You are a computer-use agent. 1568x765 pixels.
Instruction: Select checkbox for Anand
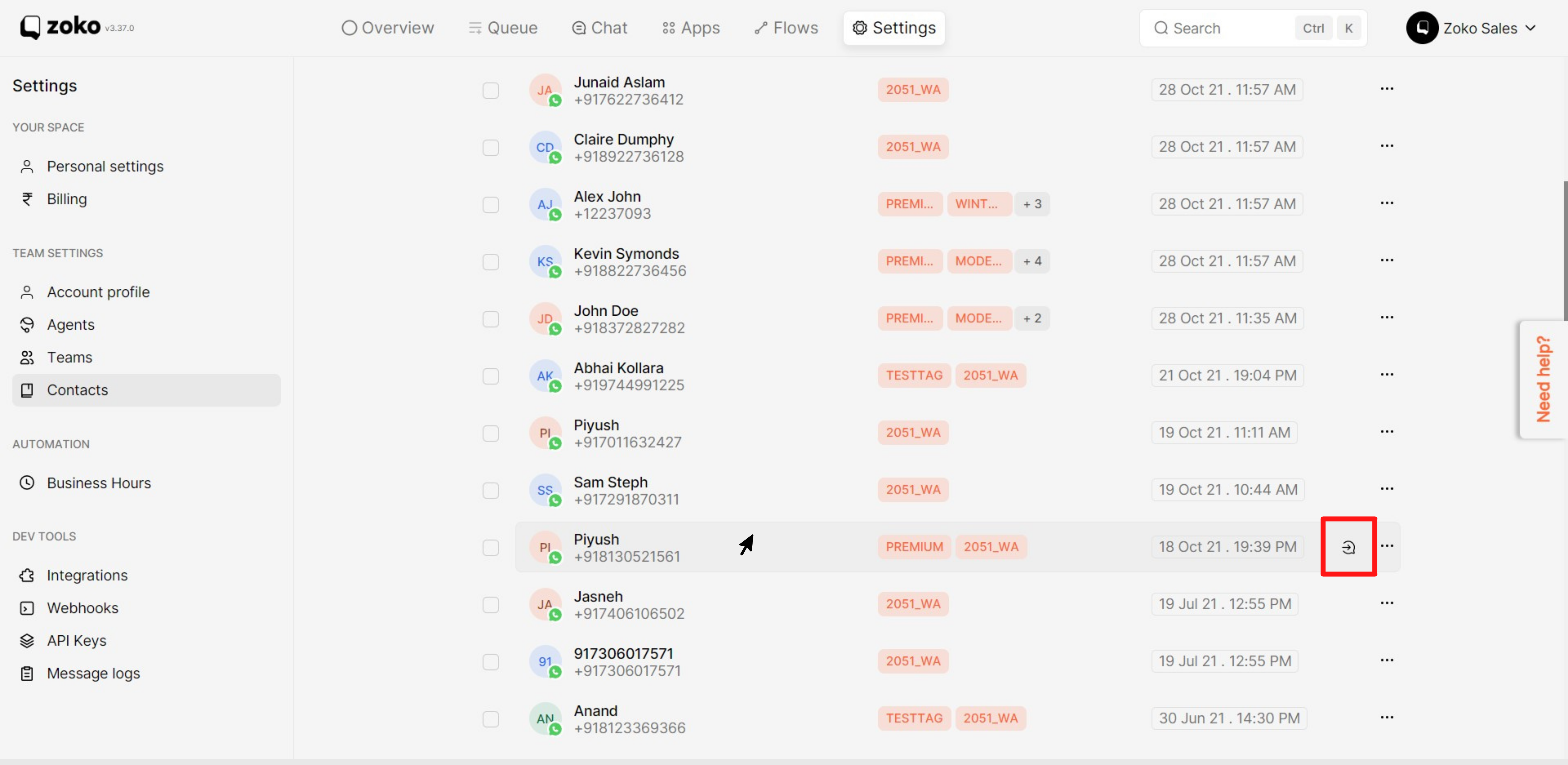click(x=491, y=719)
